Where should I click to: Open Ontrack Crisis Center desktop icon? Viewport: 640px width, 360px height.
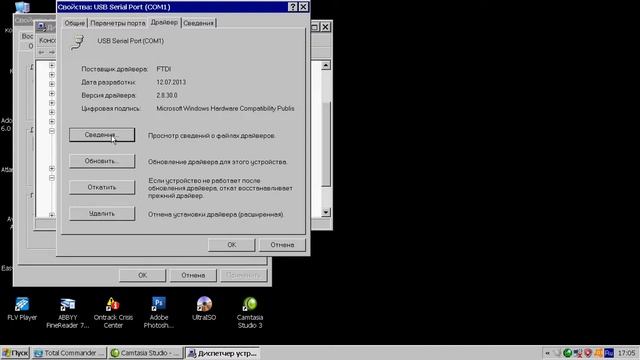point(113,313)
